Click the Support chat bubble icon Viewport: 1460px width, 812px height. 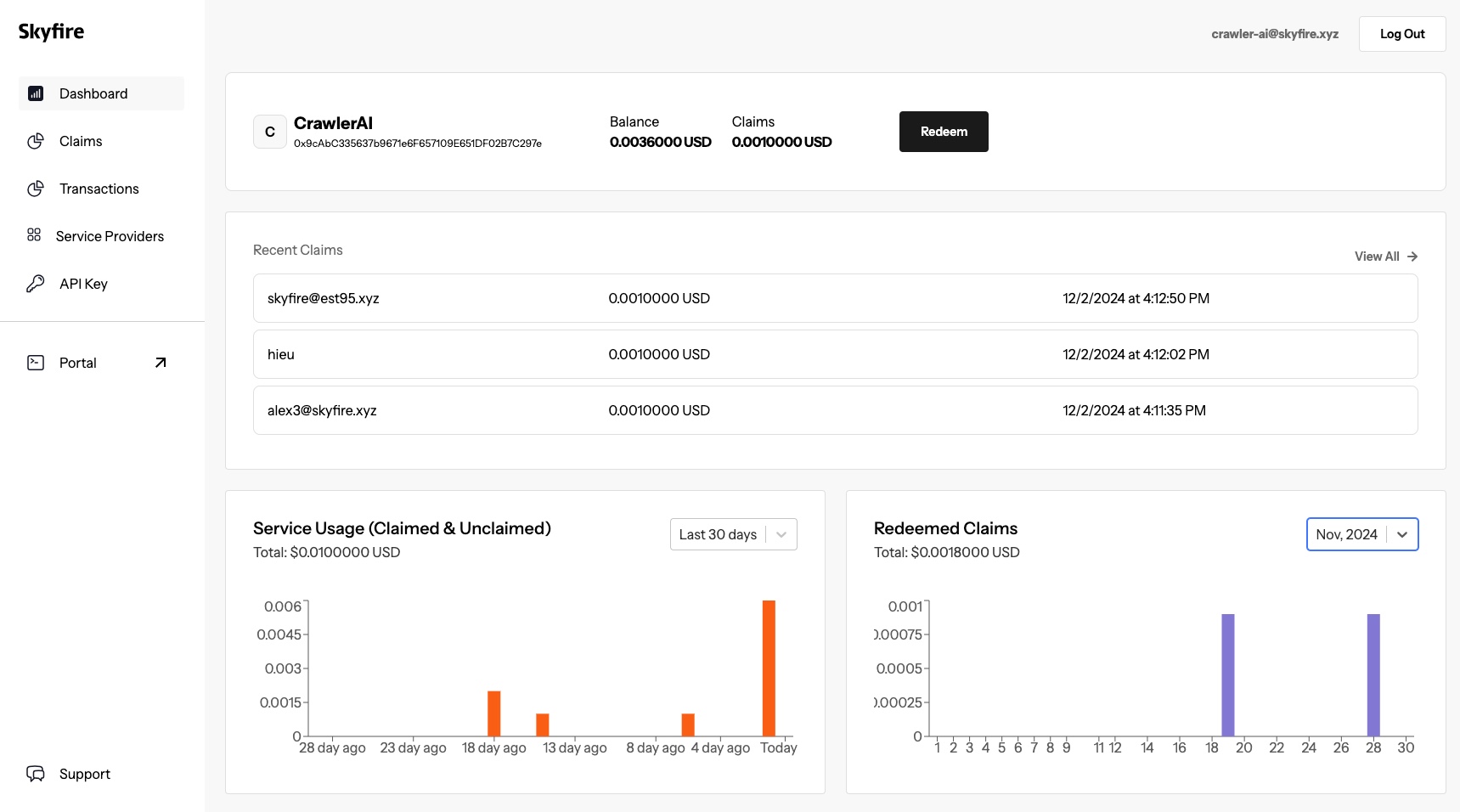coord(36,774)
